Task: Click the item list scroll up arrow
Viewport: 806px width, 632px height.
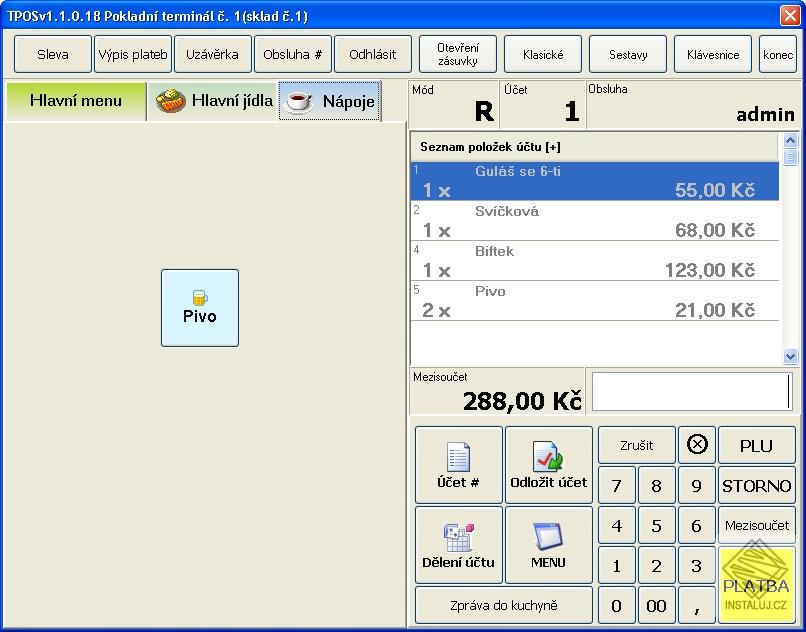Action: (x=790, y=139)
